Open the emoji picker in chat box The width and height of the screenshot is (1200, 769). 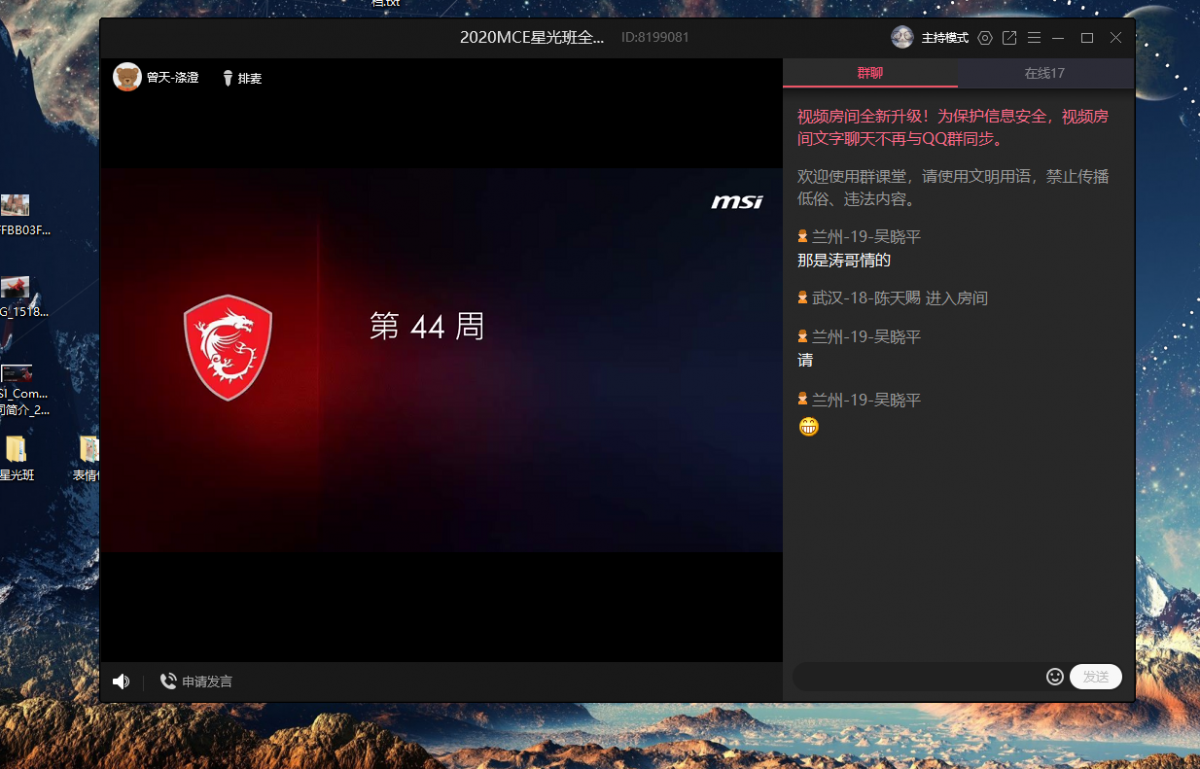(x=1055, y=677)
